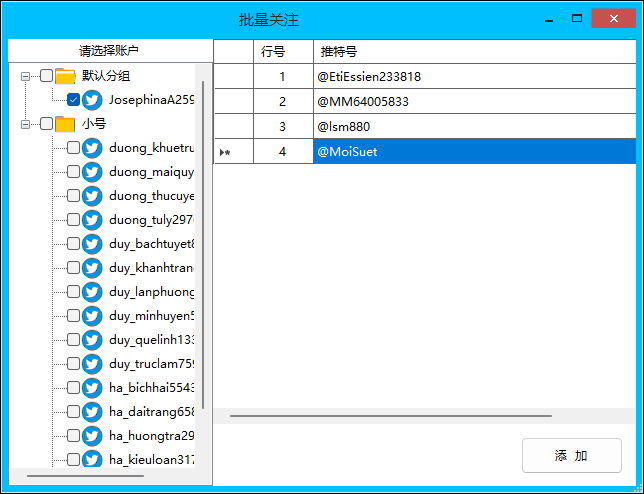Click the Twitter icon for duy_bachtuyet
The image size is (644, 494).
point(92,244)
